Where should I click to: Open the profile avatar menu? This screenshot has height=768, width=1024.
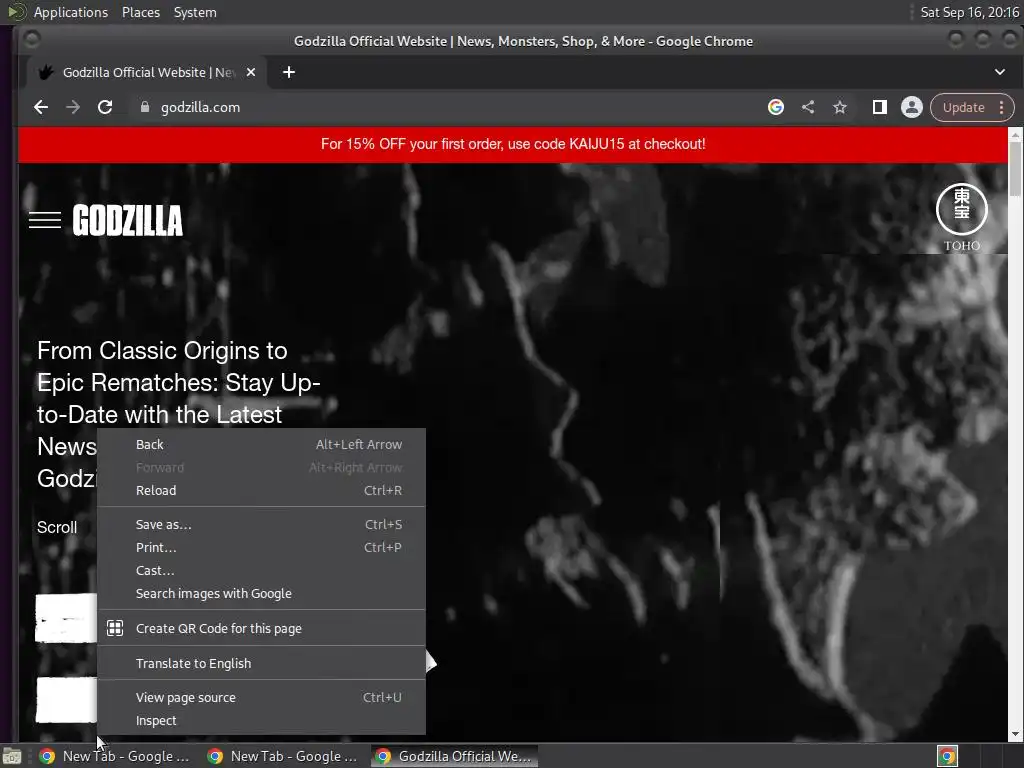click(x=912, y=107)
